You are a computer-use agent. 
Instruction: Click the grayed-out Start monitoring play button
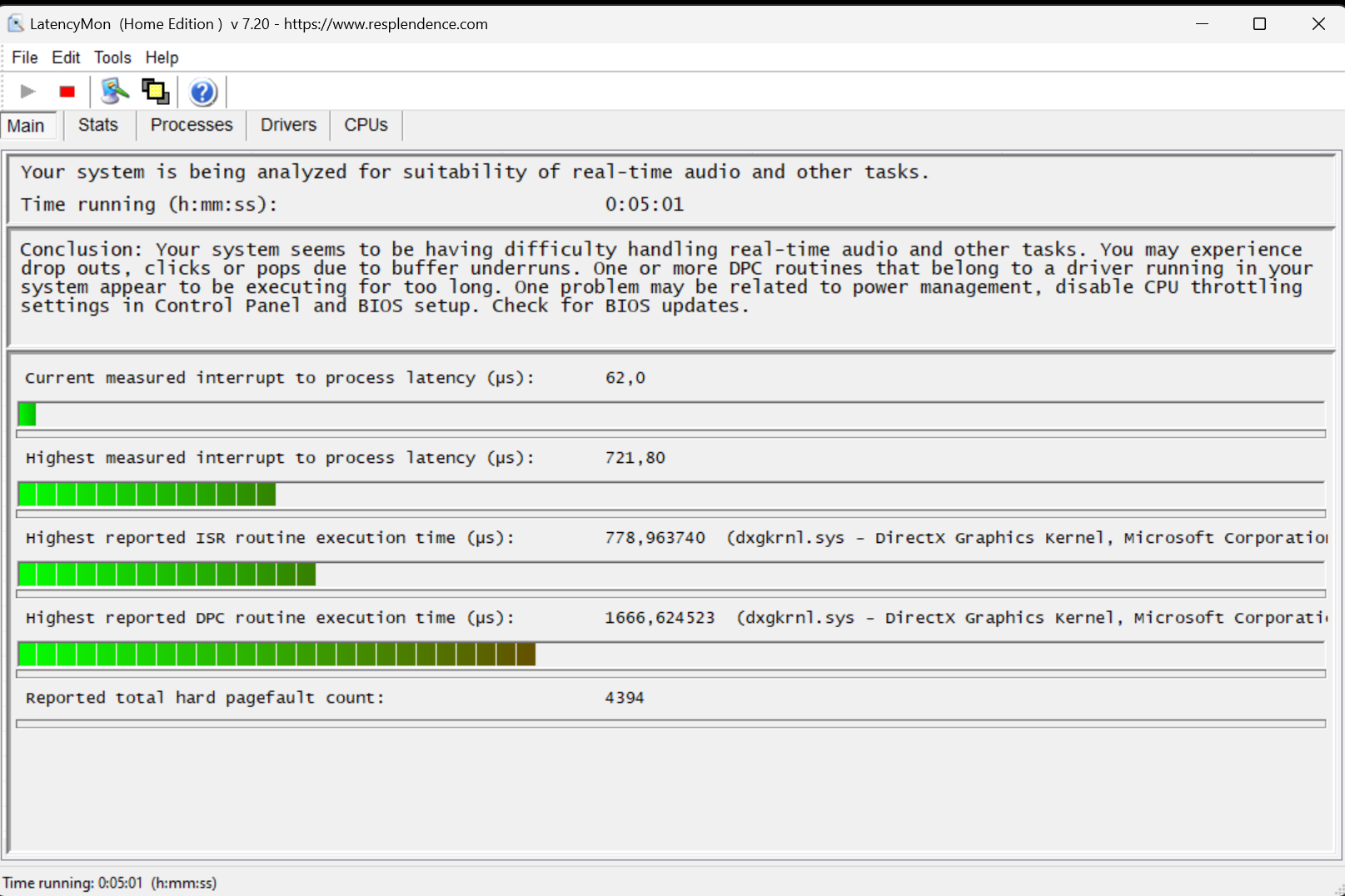coord(27,92)
